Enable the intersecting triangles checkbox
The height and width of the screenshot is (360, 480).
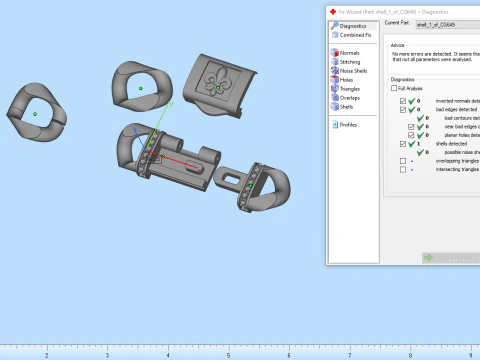click(x=403, y=169)
